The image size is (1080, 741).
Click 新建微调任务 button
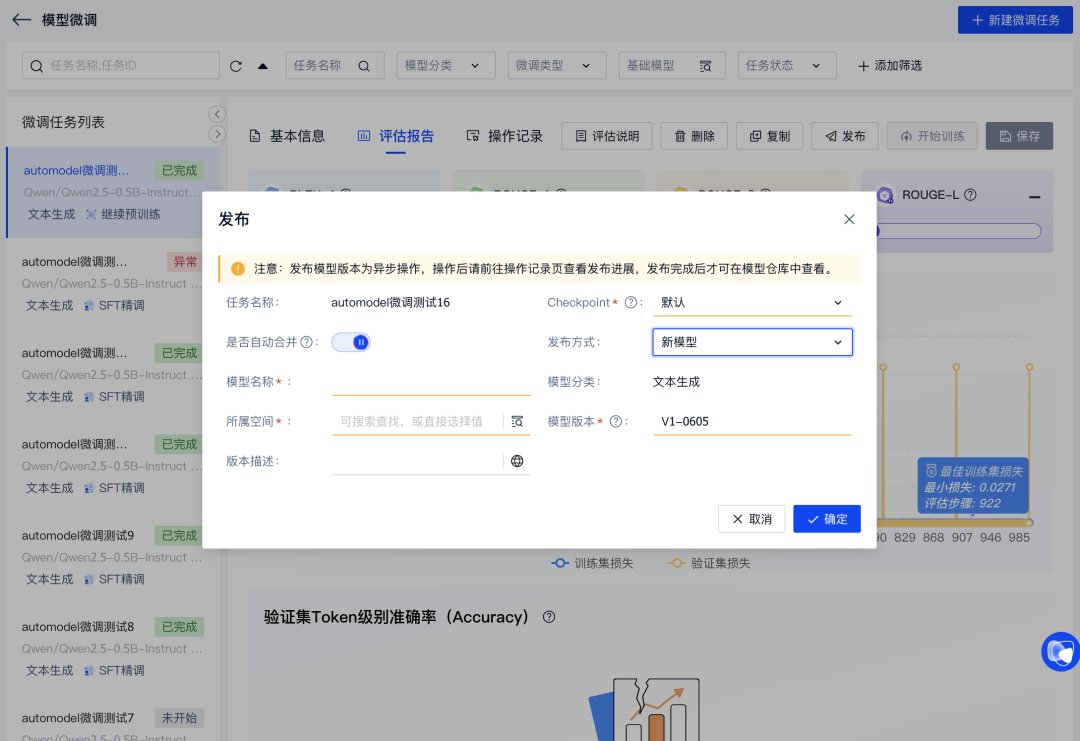point(1015,20)
